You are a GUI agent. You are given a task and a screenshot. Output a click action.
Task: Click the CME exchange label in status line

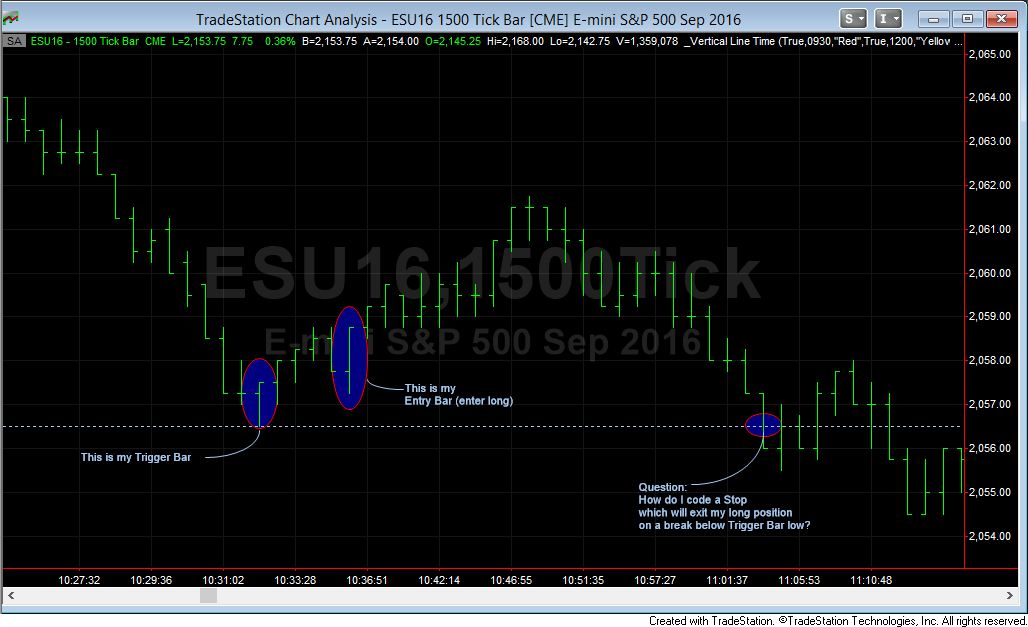155,41
